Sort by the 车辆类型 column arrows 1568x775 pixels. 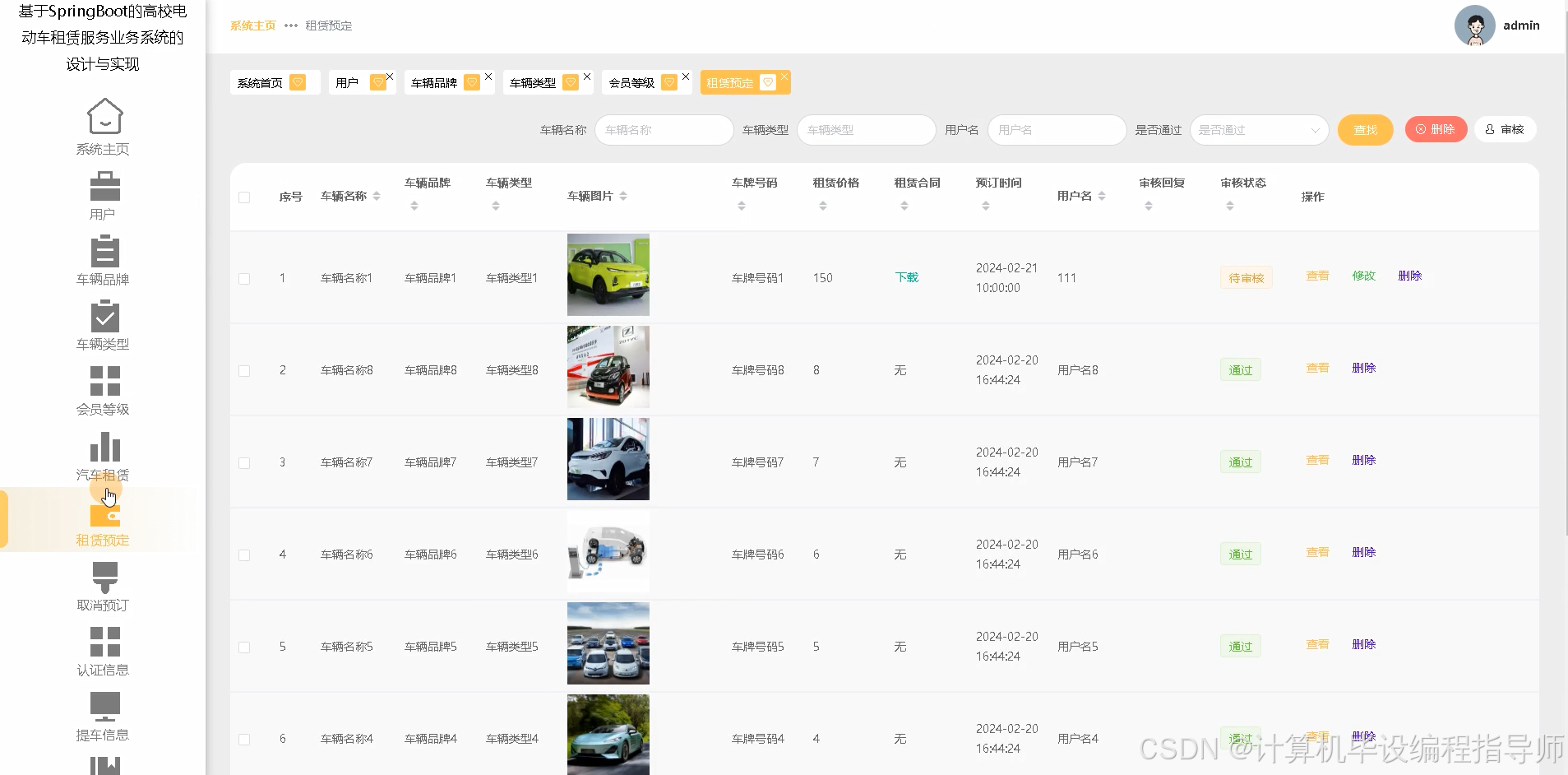pos(496,206)
